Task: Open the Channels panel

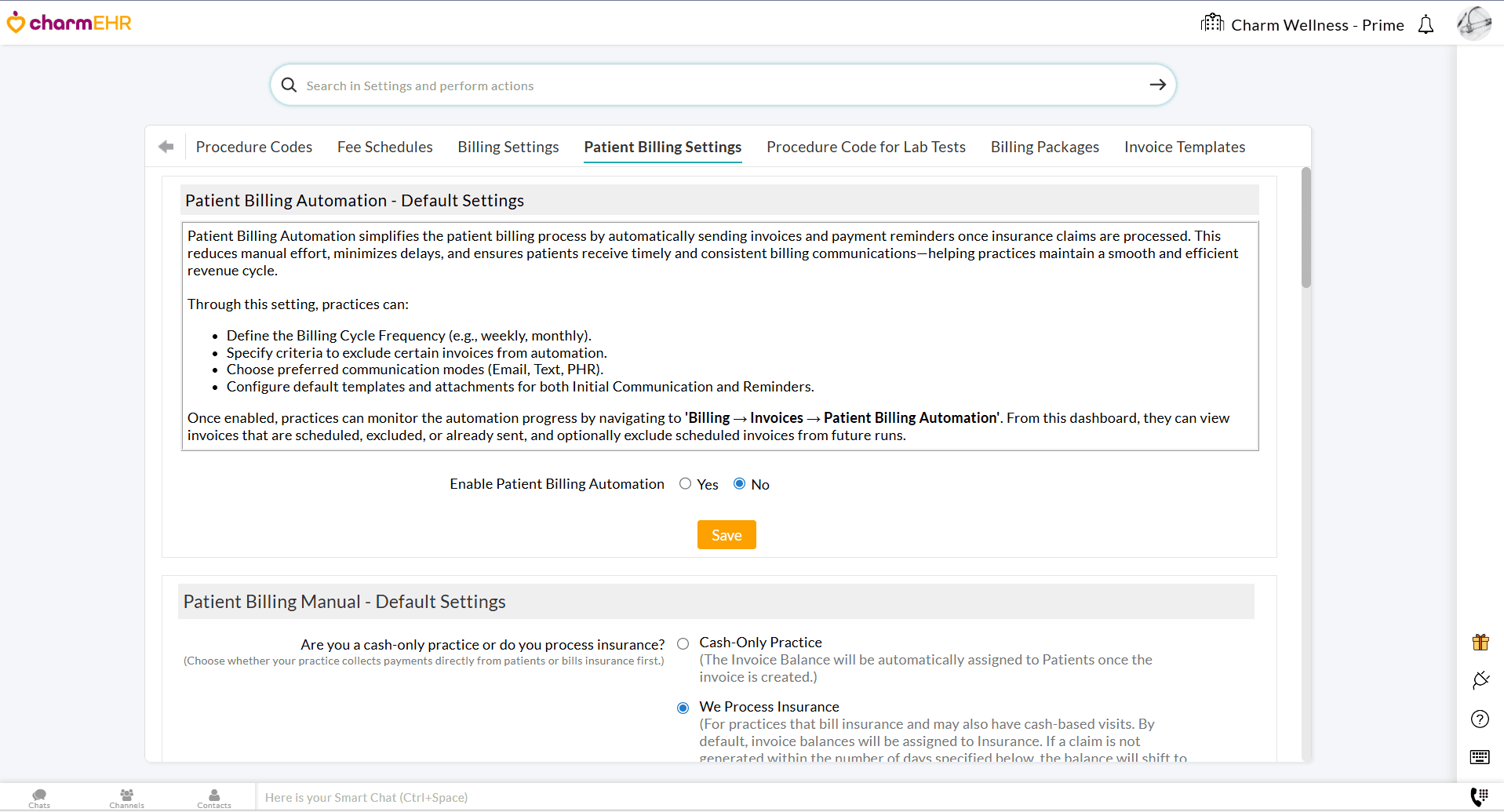Action: [126, 796]
